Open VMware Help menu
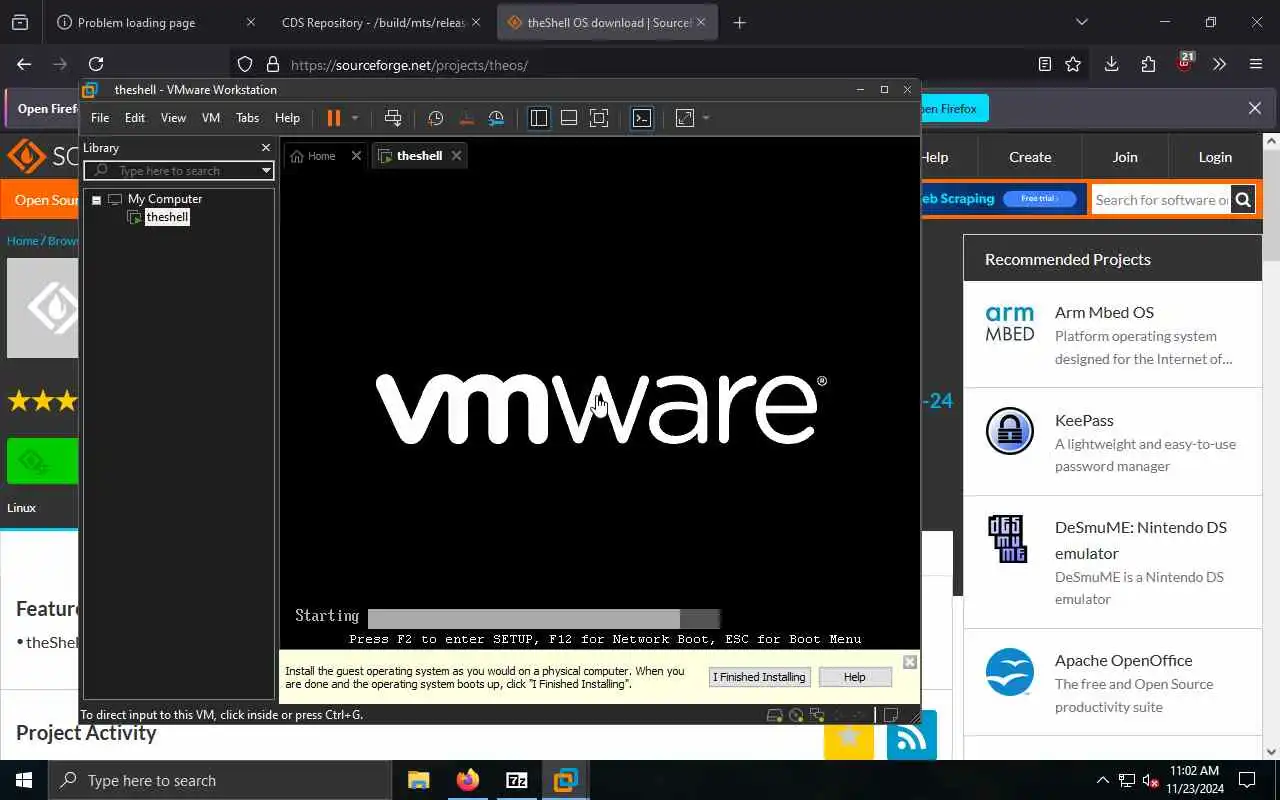The width and height of the screenshot is (1280, 800). [x=287, y=118]
